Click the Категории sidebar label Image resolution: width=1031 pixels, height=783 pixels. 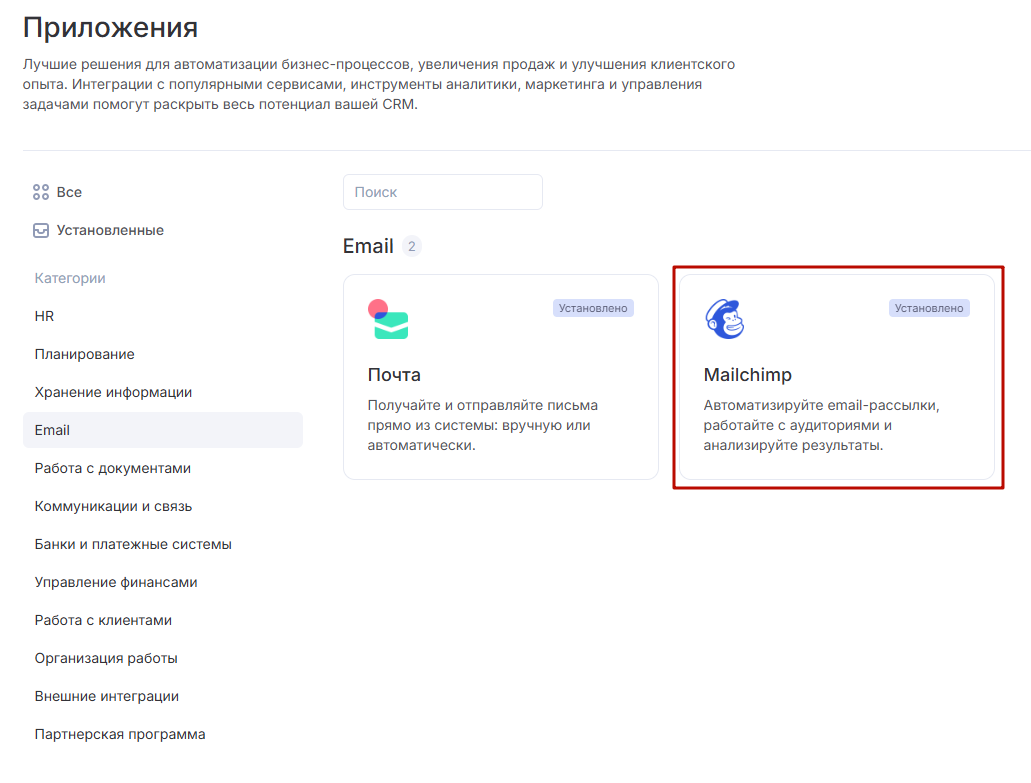70,278
